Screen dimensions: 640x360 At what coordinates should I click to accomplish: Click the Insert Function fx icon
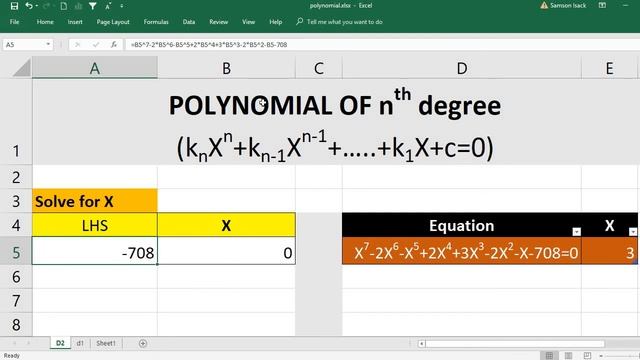pyautogui.click(x=114, y=44)
